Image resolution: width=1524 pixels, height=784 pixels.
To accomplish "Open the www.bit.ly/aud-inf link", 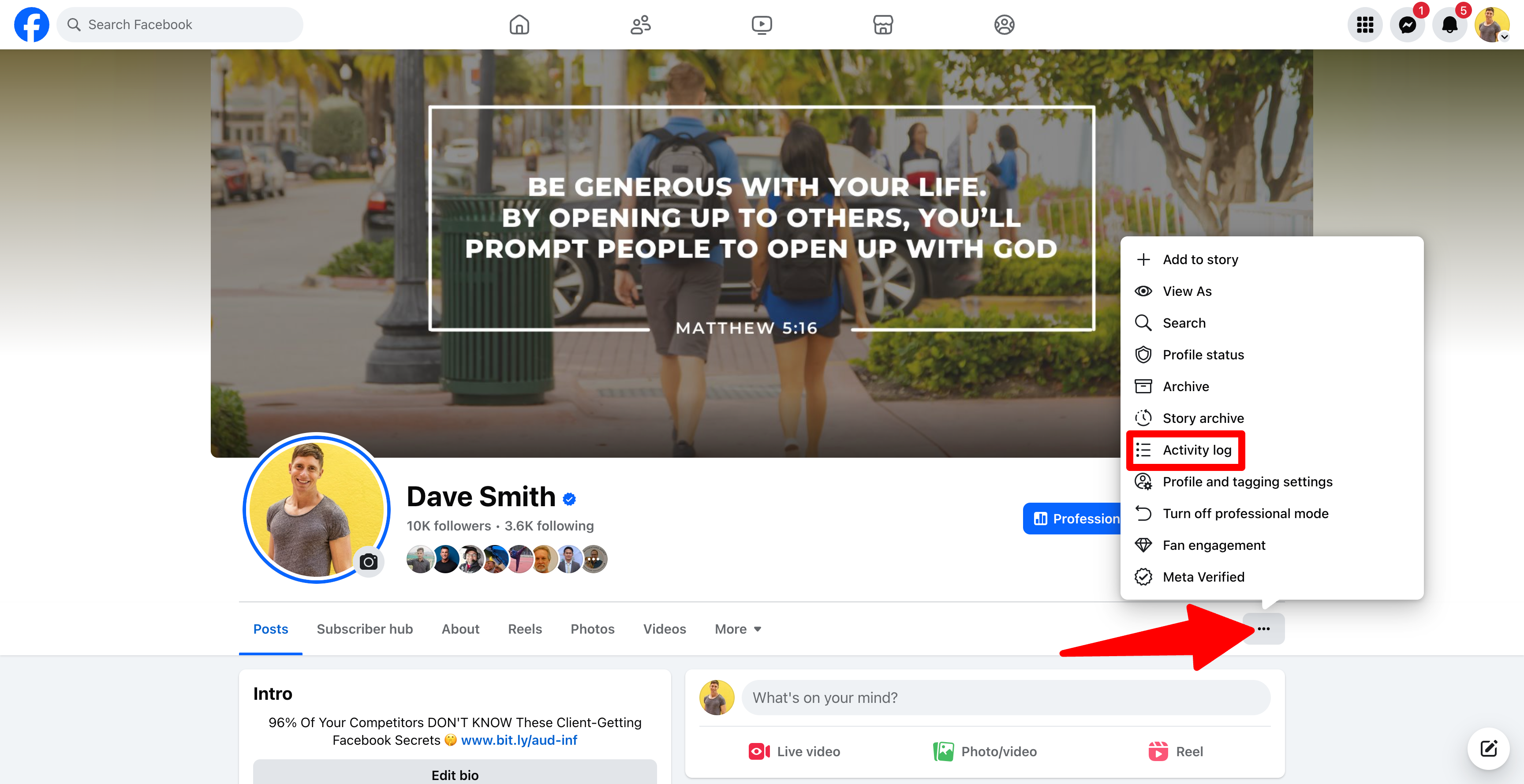I will [519, 740].
